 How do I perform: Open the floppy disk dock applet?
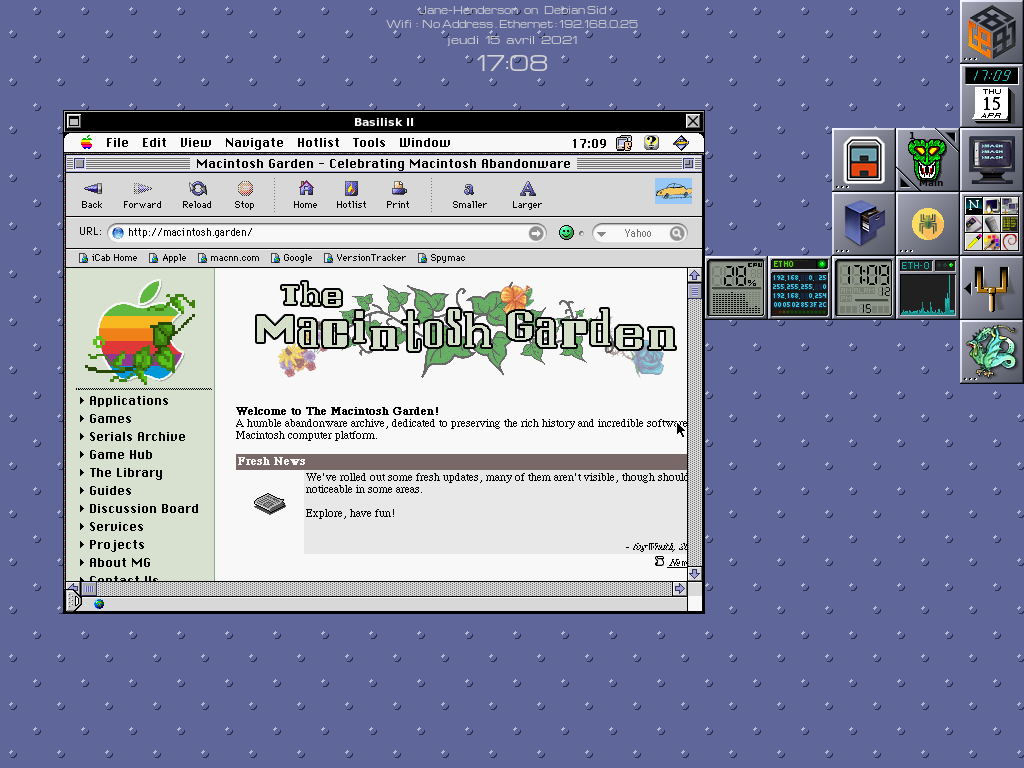point(864,161)
